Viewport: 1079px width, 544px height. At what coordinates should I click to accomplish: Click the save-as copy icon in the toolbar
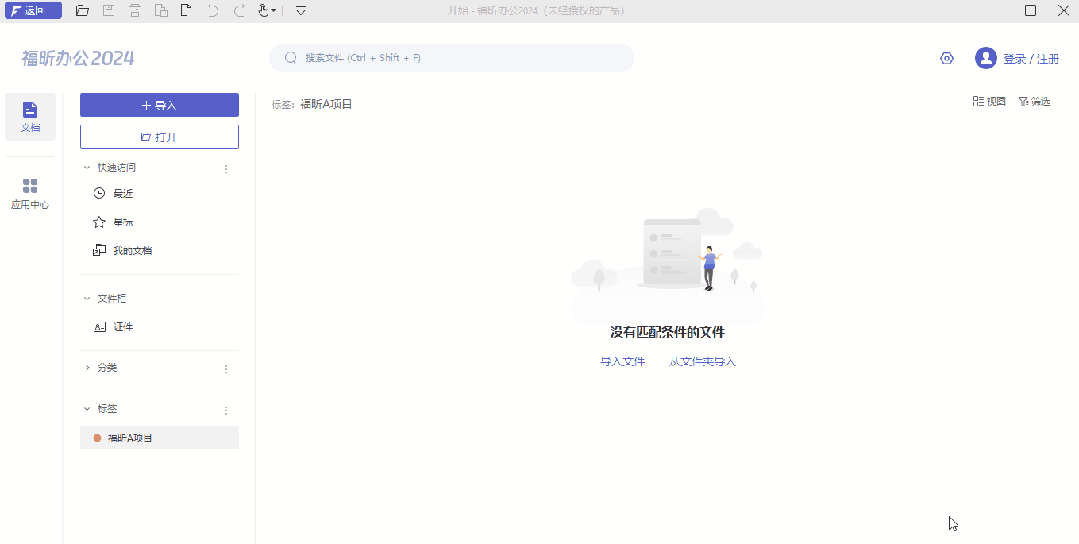click(x=161, y=10)
